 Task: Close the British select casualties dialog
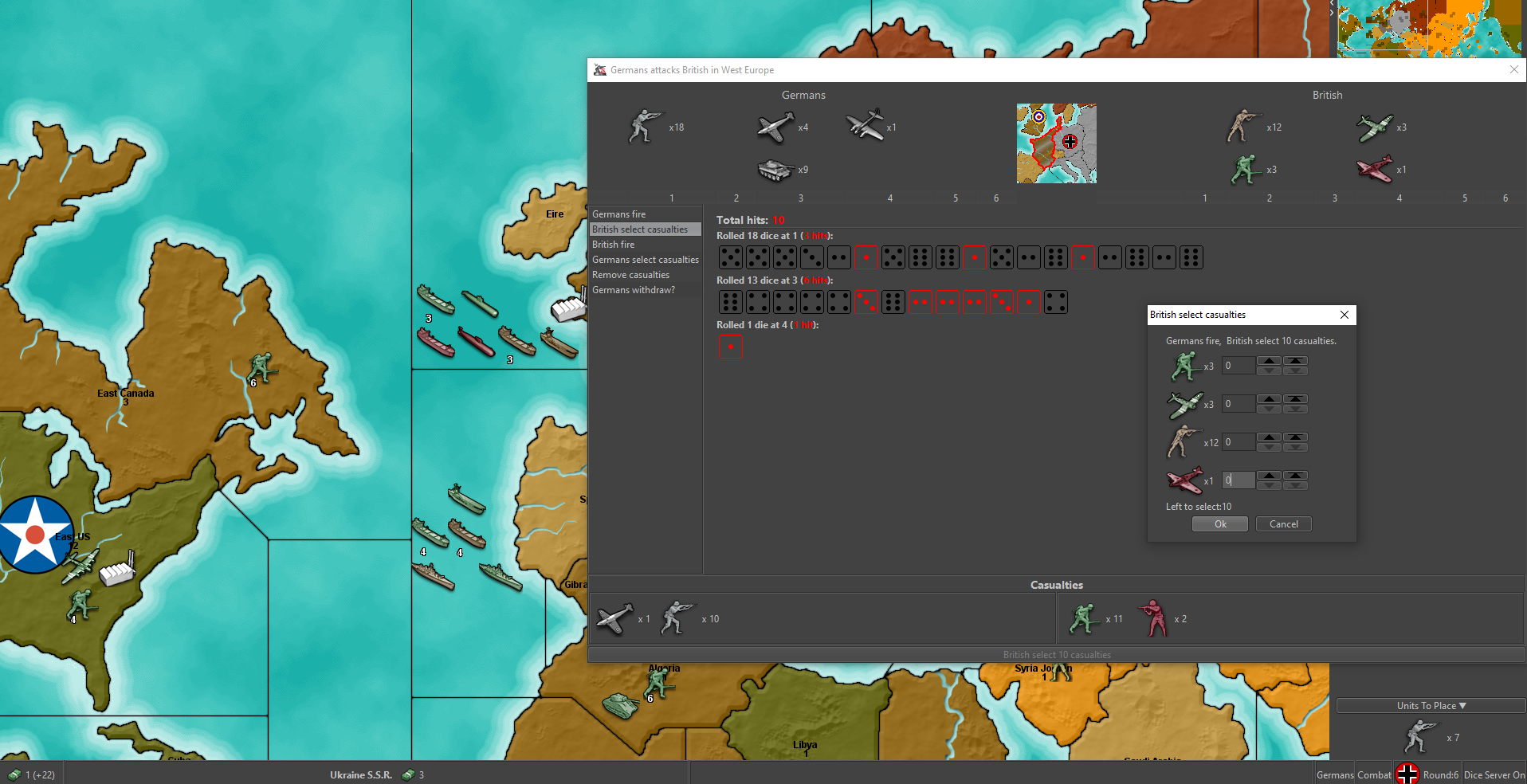pyautogui.click(x=1344, y=315)
